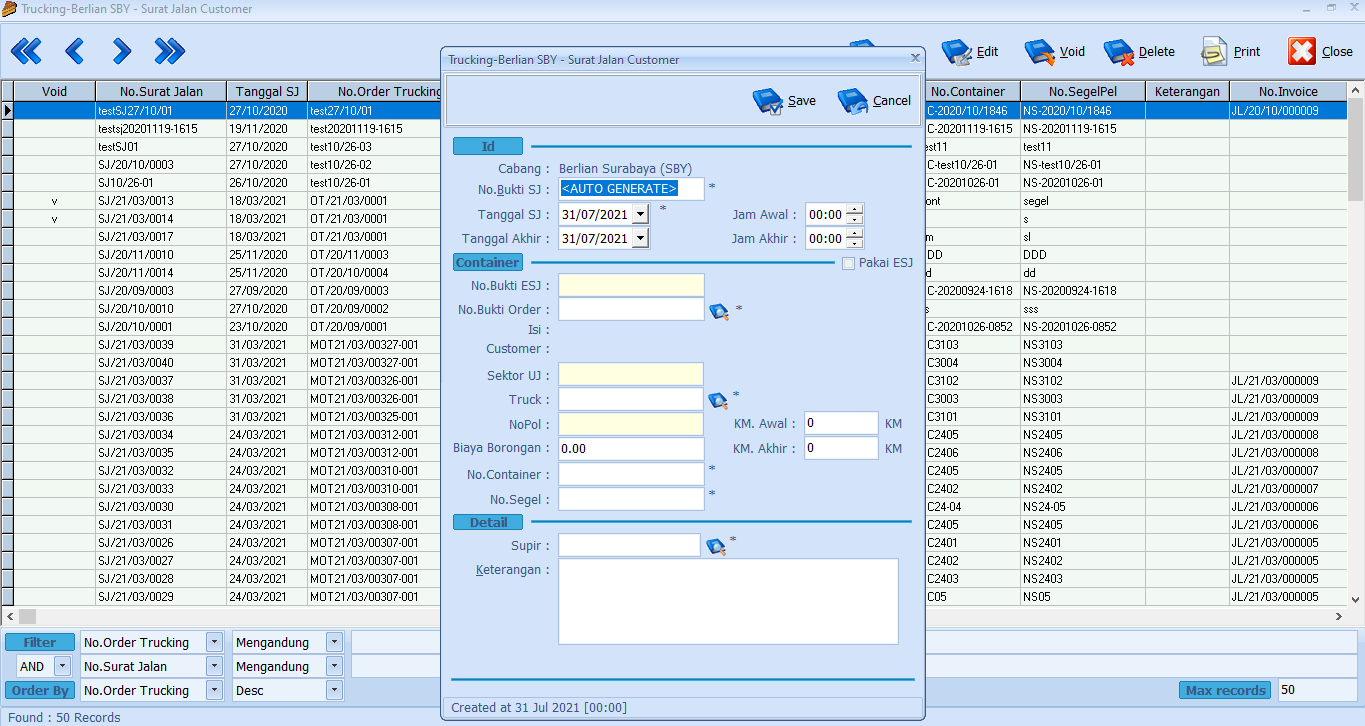Enable the Pakai ESJ checkbox

[x=849, y=263]
